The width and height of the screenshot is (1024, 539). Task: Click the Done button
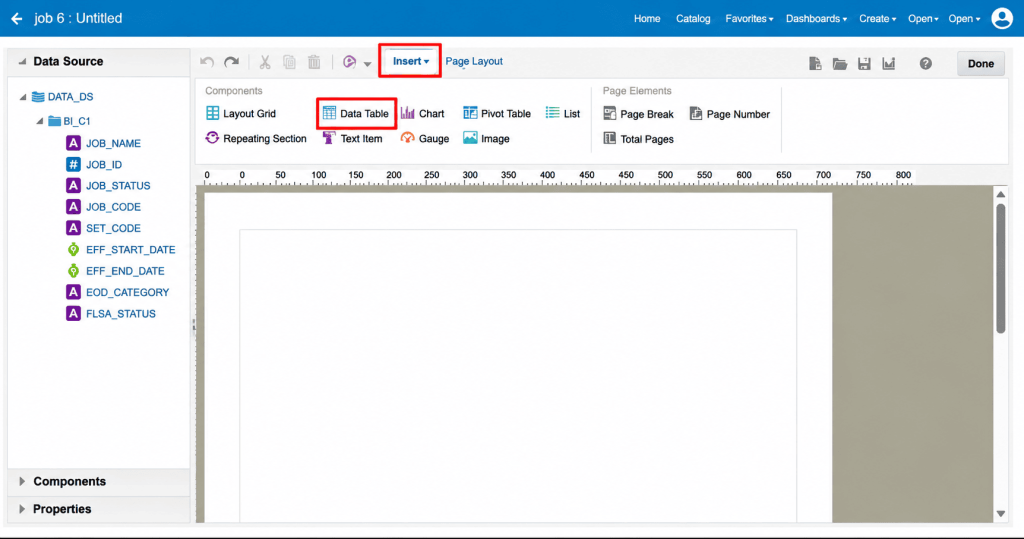pos(981,63)
